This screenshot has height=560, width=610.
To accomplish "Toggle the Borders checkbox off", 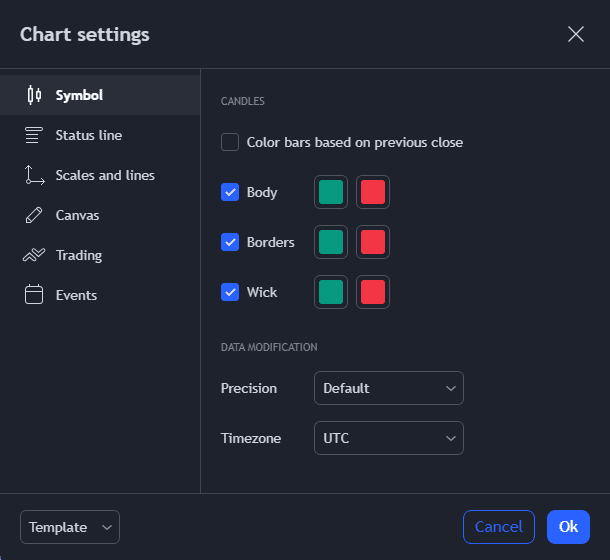I will 230,242.
